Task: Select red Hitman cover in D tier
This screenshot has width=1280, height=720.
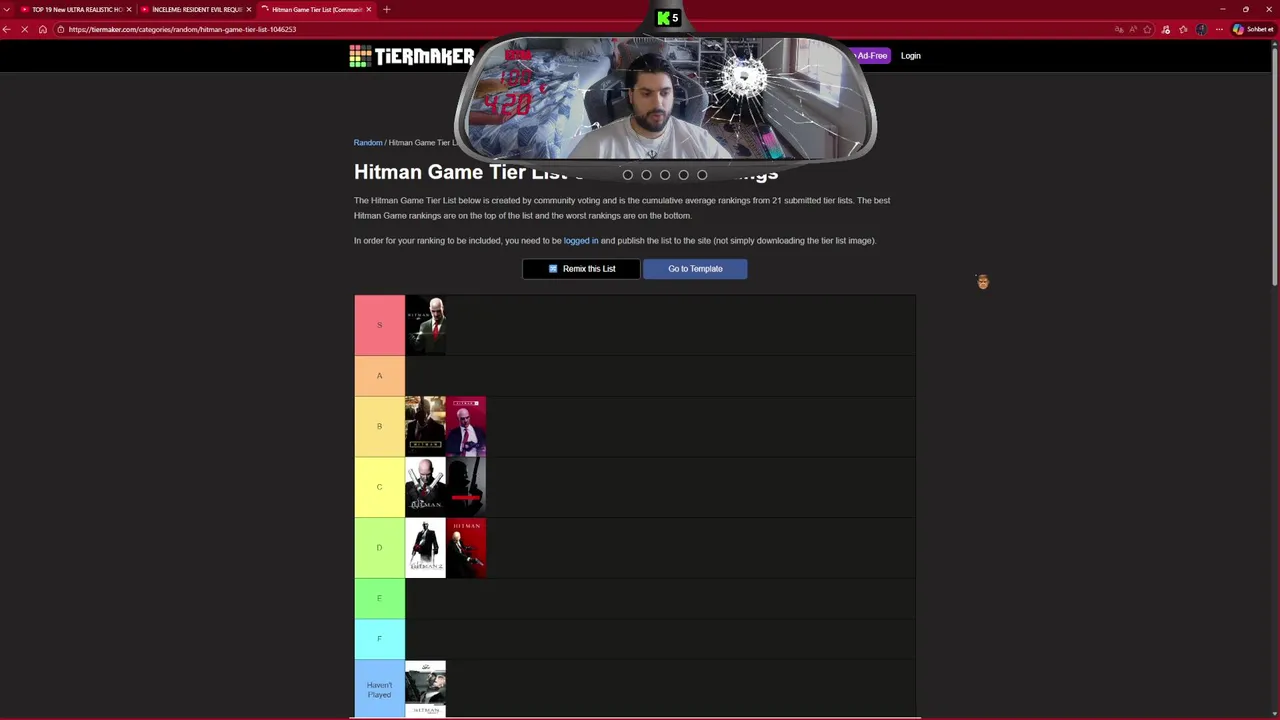Action: [x=466, y=547]
